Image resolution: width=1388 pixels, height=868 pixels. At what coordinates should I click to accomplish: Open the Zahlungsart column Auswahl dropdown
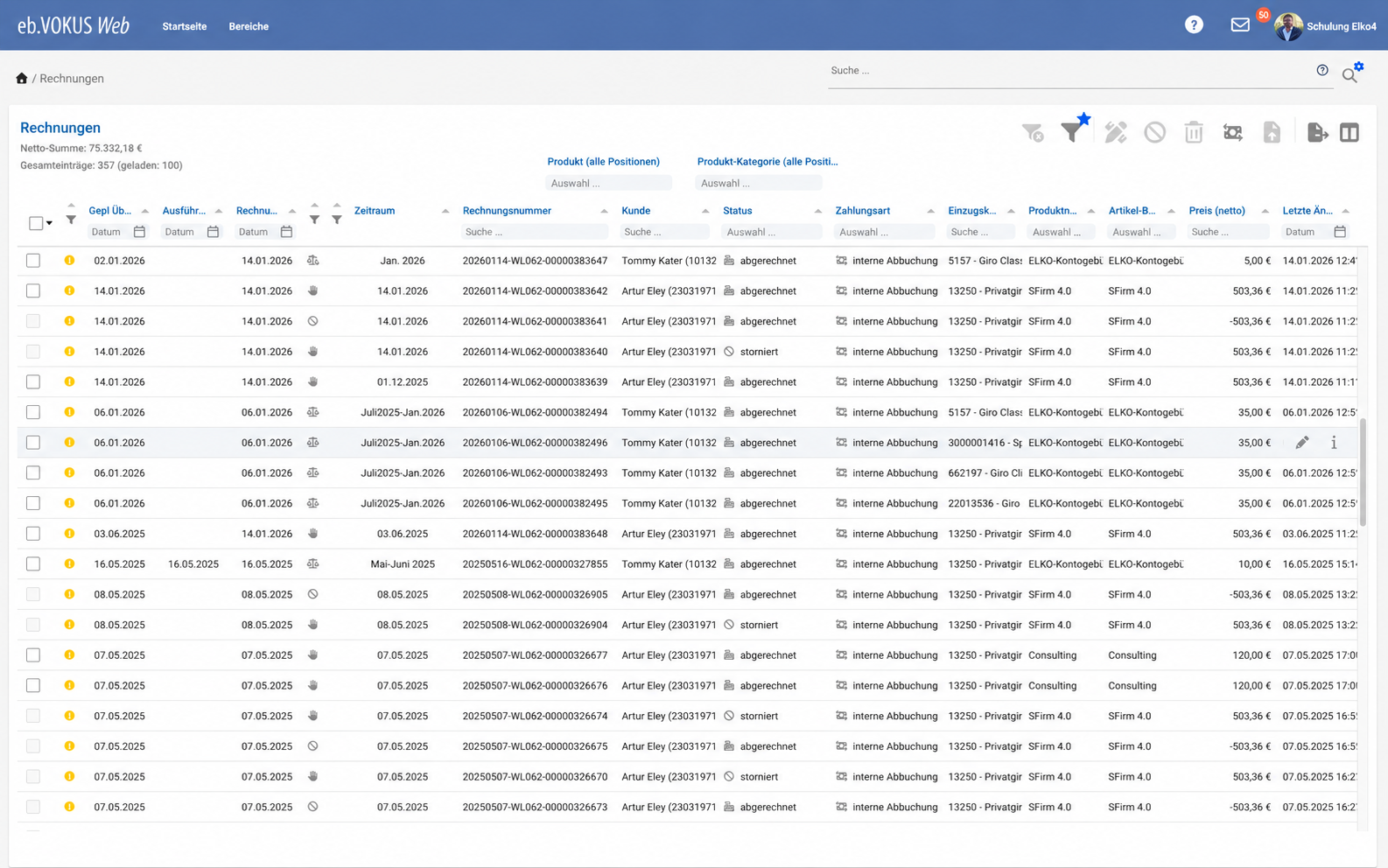tap(884, 232)
